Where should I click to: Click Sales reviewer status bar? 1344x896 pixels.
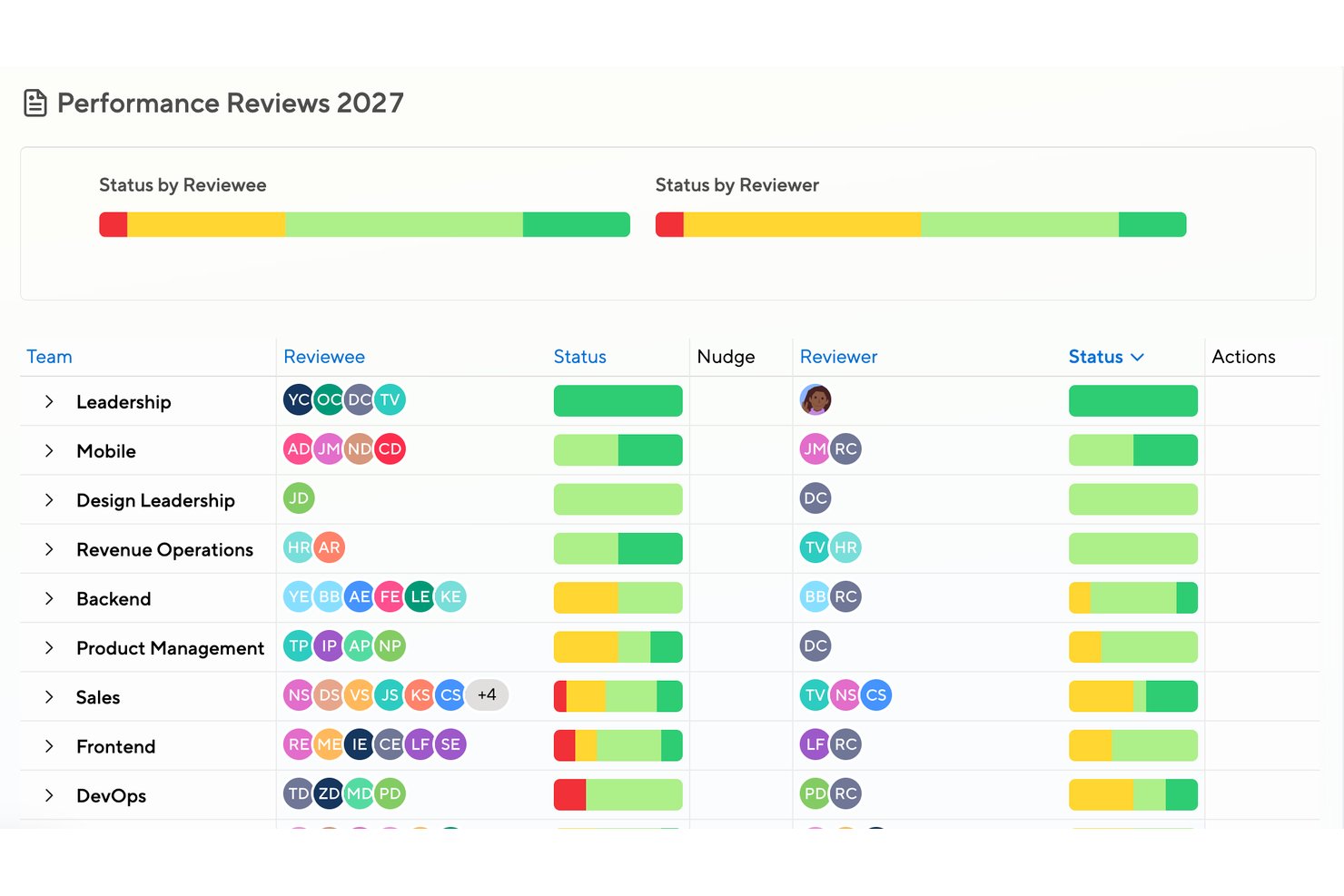pyautogui.click(x=1133, y=696)
